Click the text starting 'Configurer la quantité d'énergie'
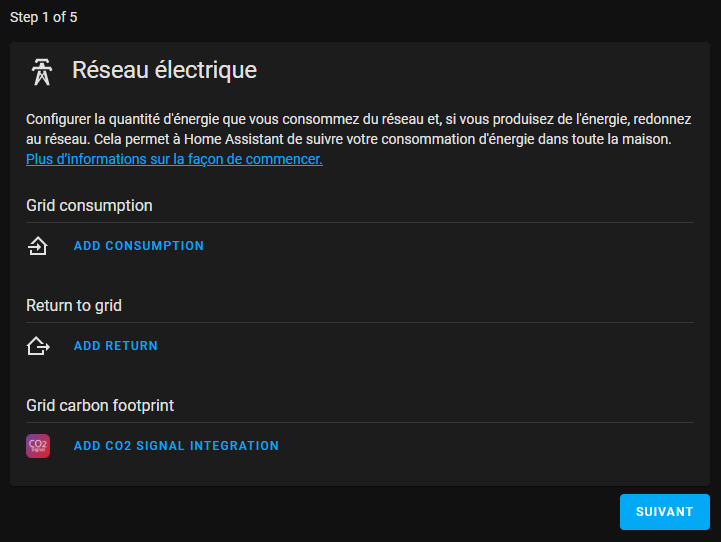Image resolution: width=721 pixels, height=542 pixels. [x=359, y=129]
